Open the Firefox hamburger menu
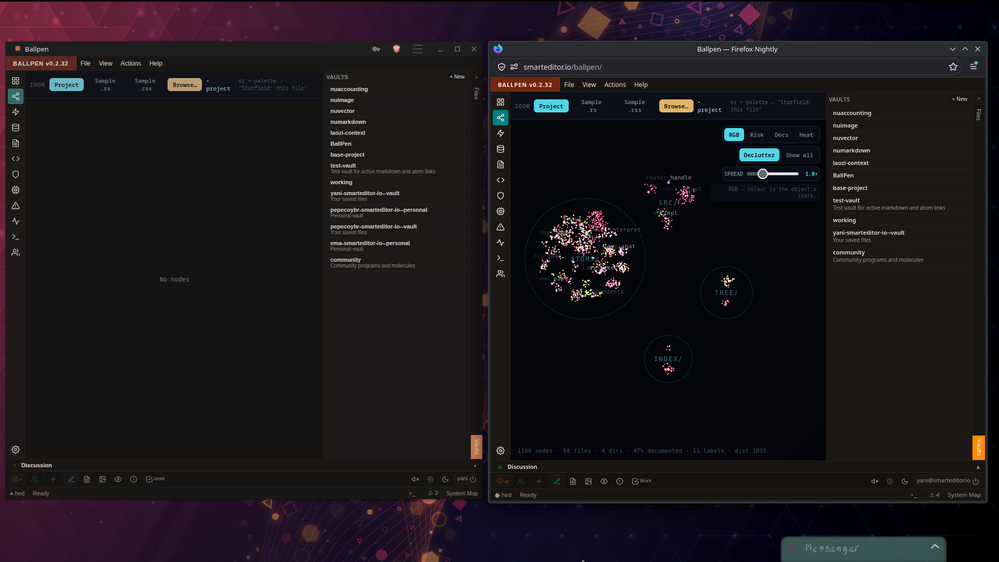The image size is (999, 562). (974, 66)
